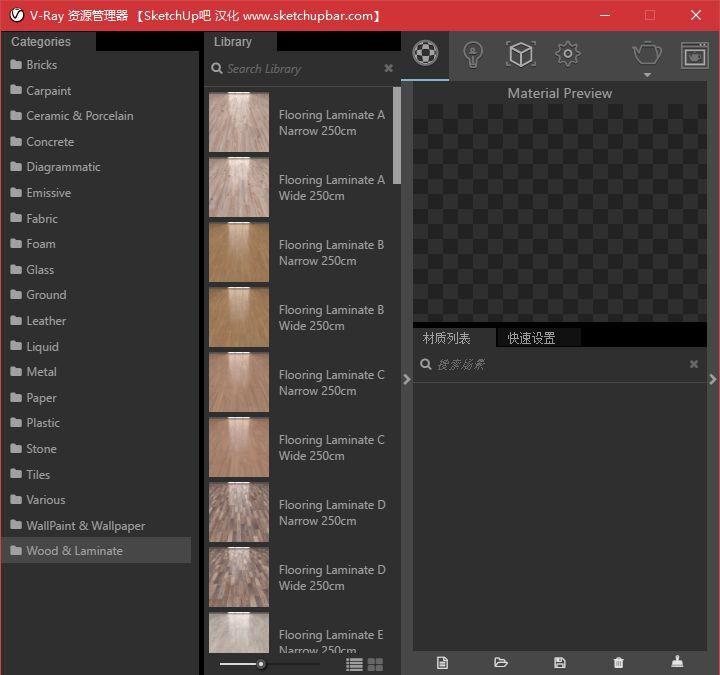
Task: Open the Fabric category
Action: [34, 219]
